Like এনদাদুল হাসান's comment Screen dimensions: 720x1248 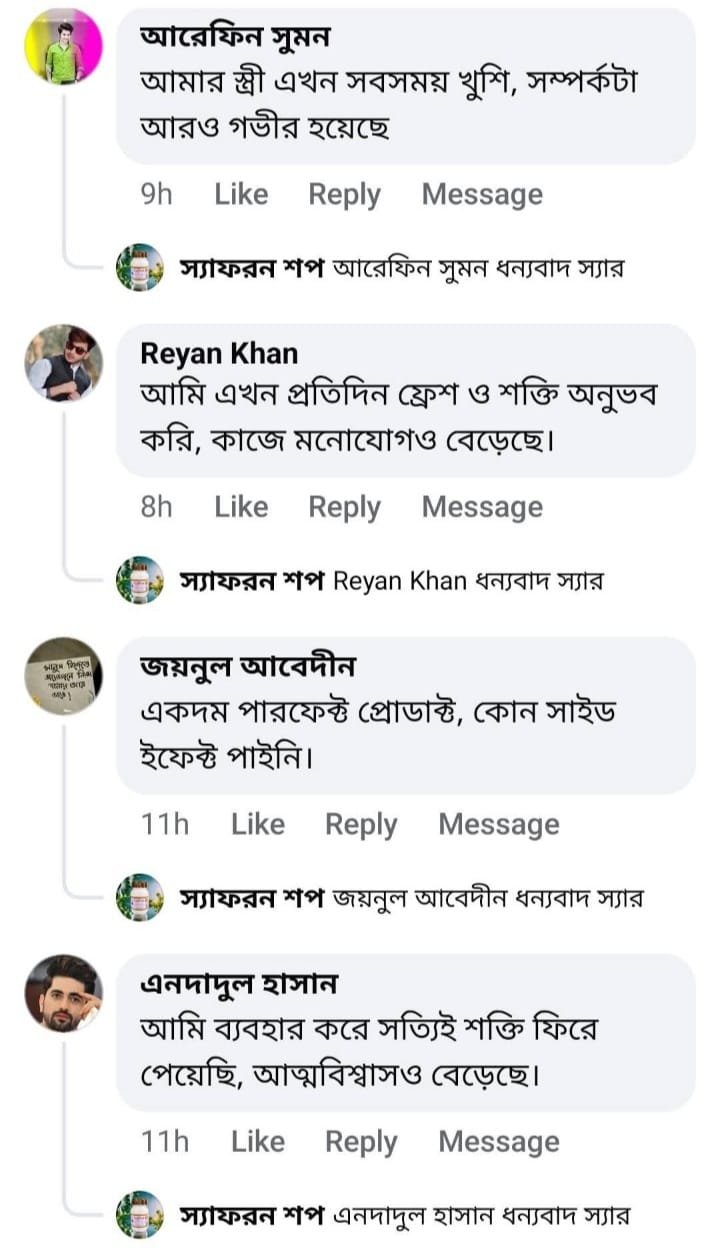click(x=258, y=1141)
